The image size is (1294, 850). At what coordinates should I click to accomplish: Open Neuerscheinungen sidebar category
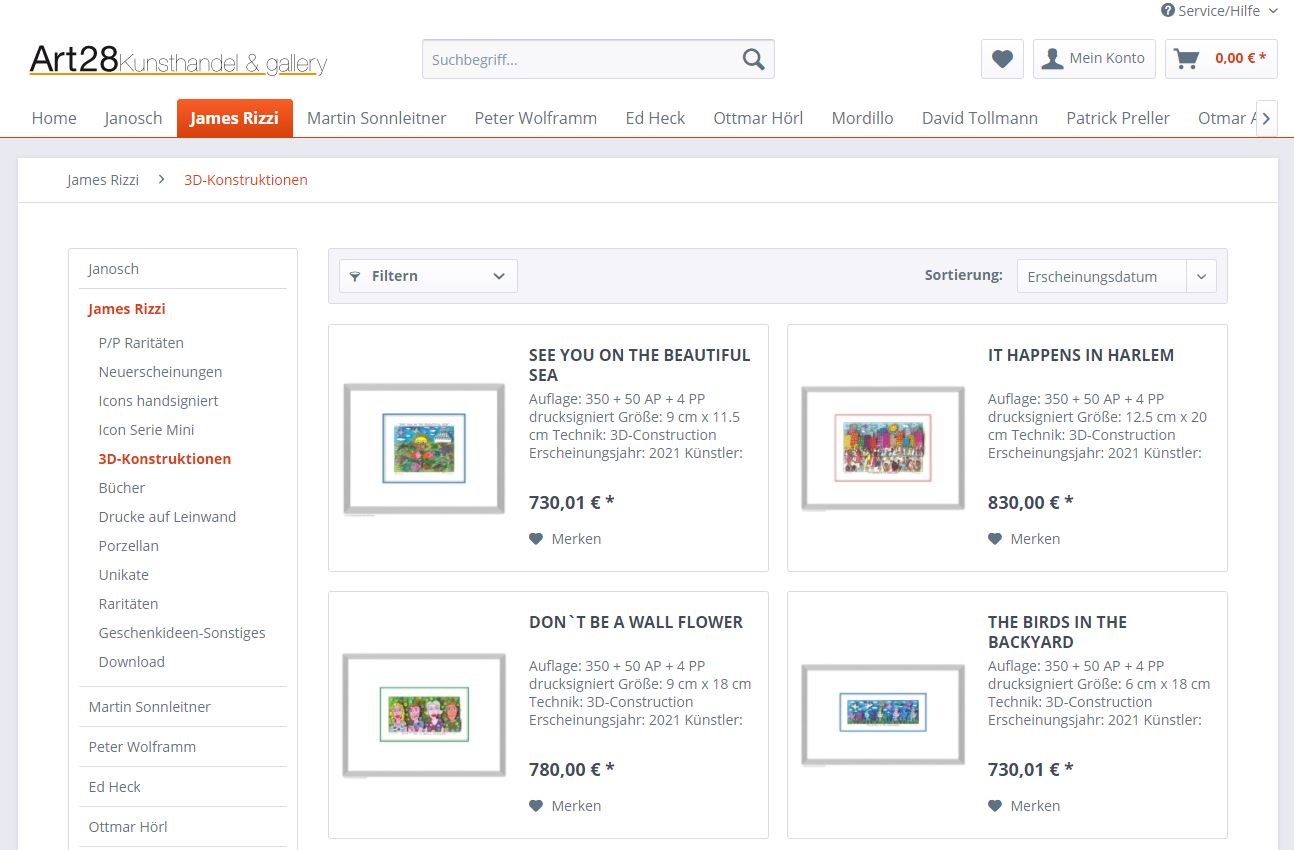pyautogui.click(x=160, y=372)
